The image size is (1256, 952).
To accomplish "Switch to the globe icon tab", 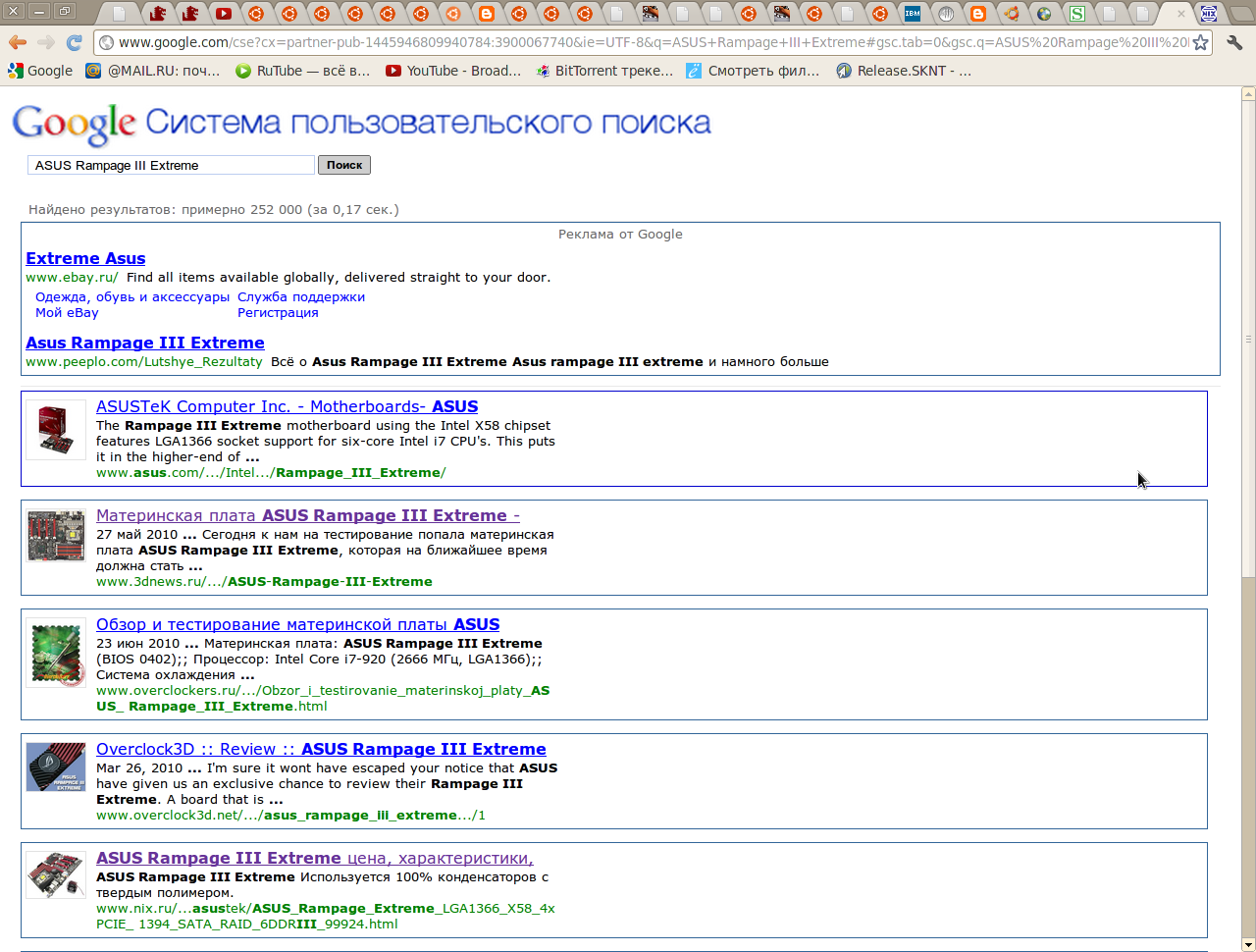I will click(x=1044, y=14).
